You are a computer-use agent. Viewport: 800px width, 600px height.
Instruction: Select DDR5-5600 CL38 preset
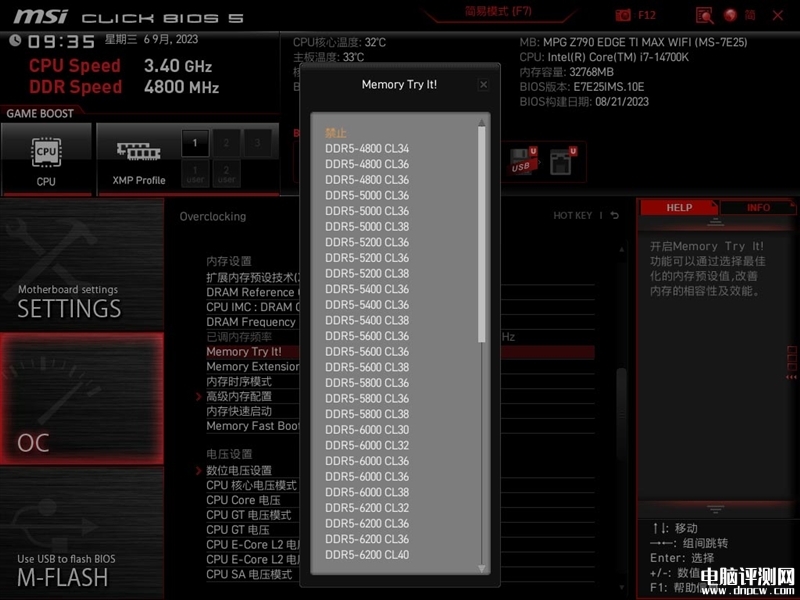click(x=367, y=367)
